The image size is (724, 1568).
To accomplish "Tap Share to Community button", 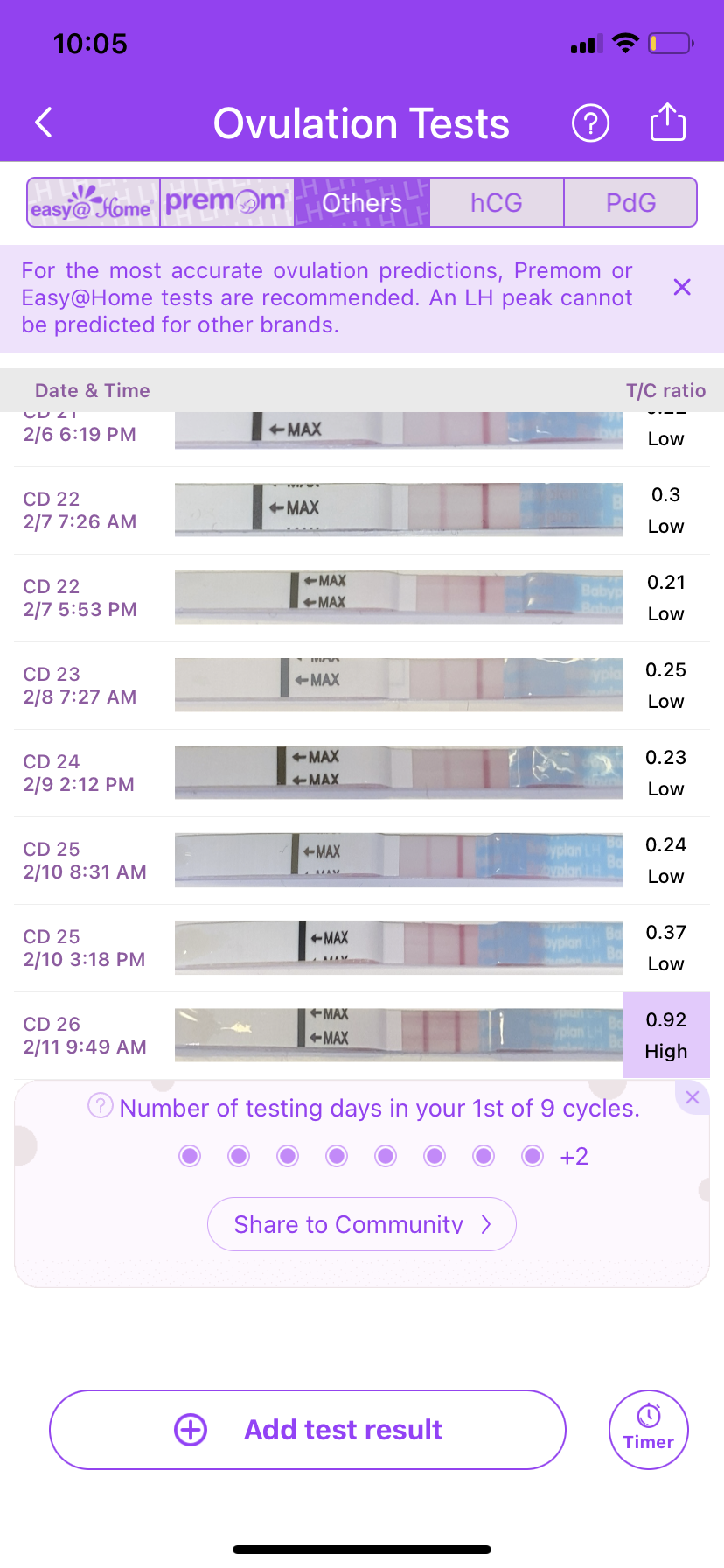I will pos(361,1224).
